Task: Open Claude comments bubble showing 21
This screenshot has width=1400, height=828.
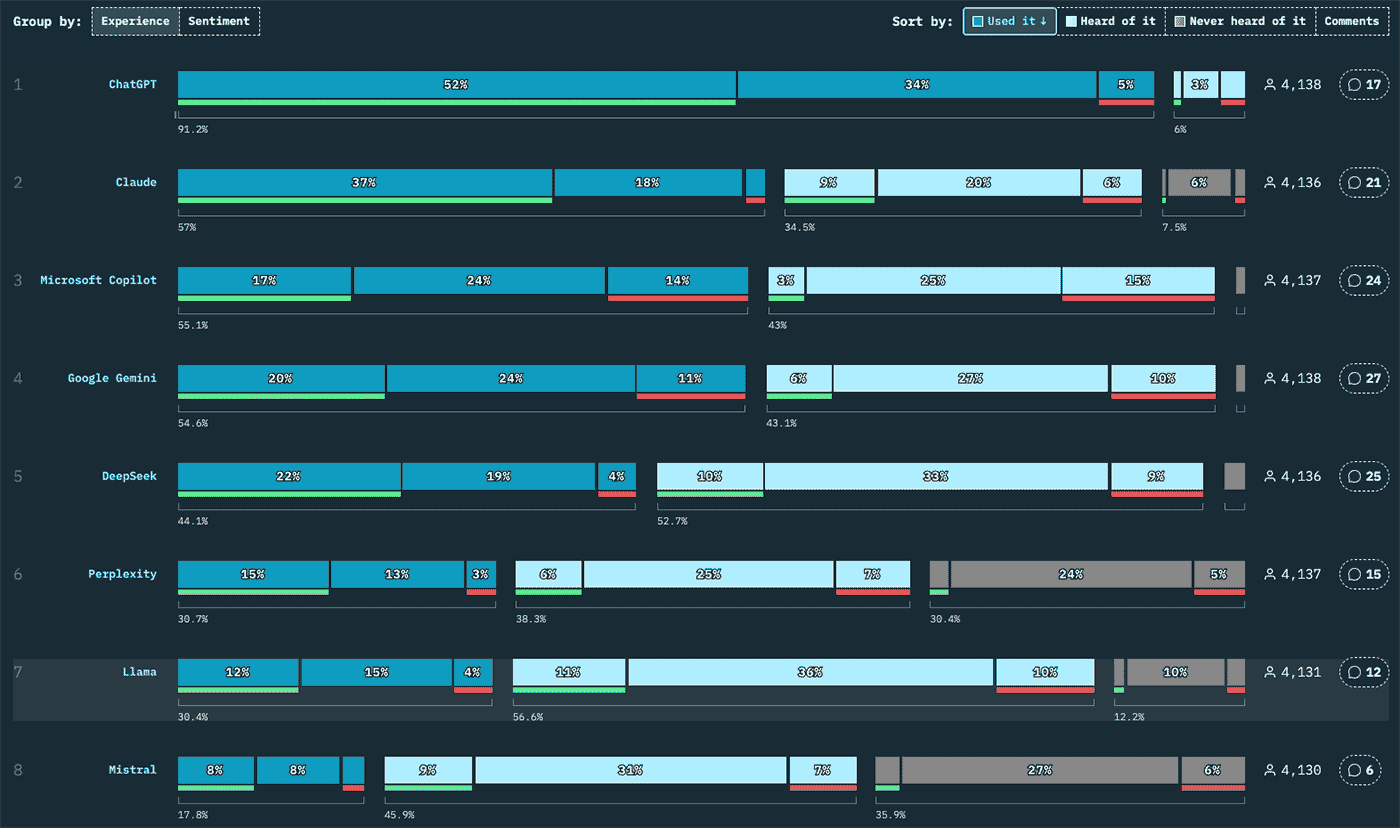Action: click(1365, 183)
